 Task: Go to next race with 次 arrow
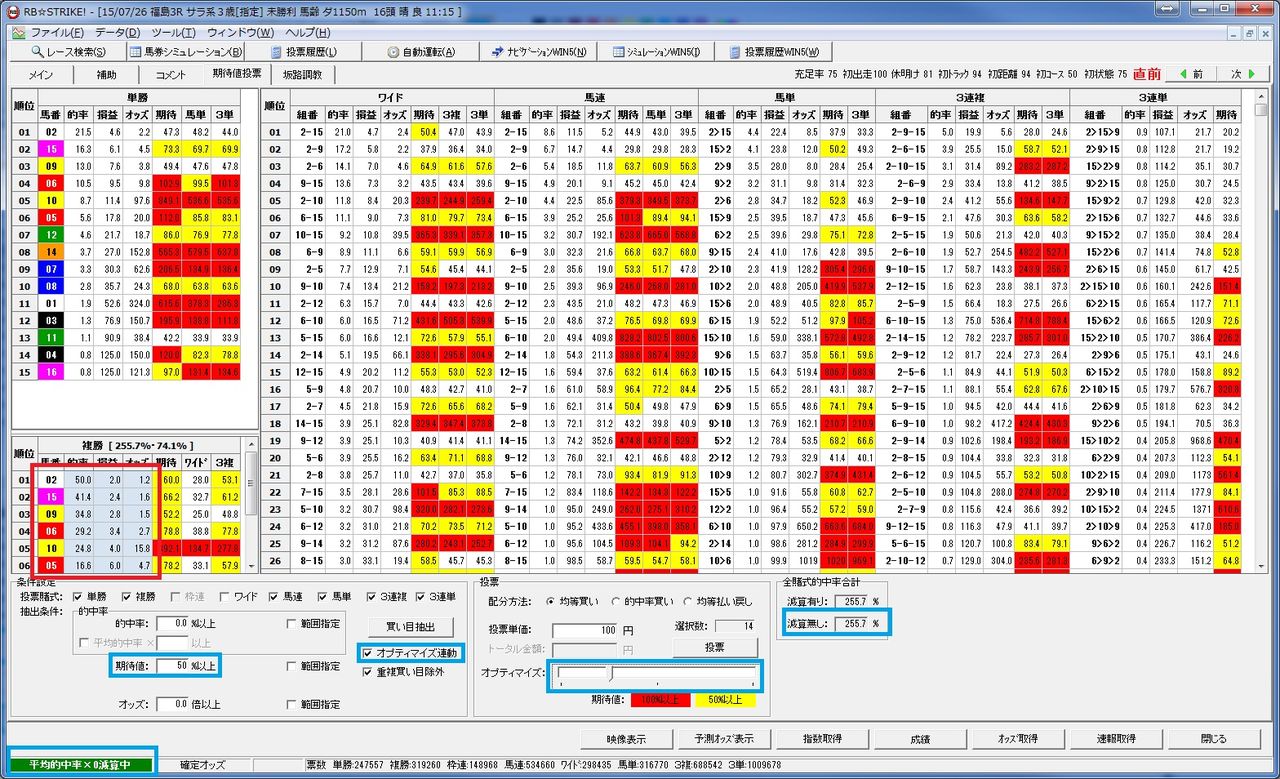pyautogui.click(x=1243, y=74)
